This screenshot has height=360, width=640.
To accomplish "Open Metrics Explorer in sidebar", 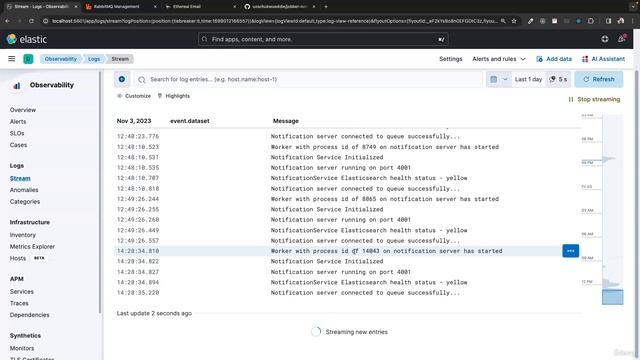I will coord(32,247).
